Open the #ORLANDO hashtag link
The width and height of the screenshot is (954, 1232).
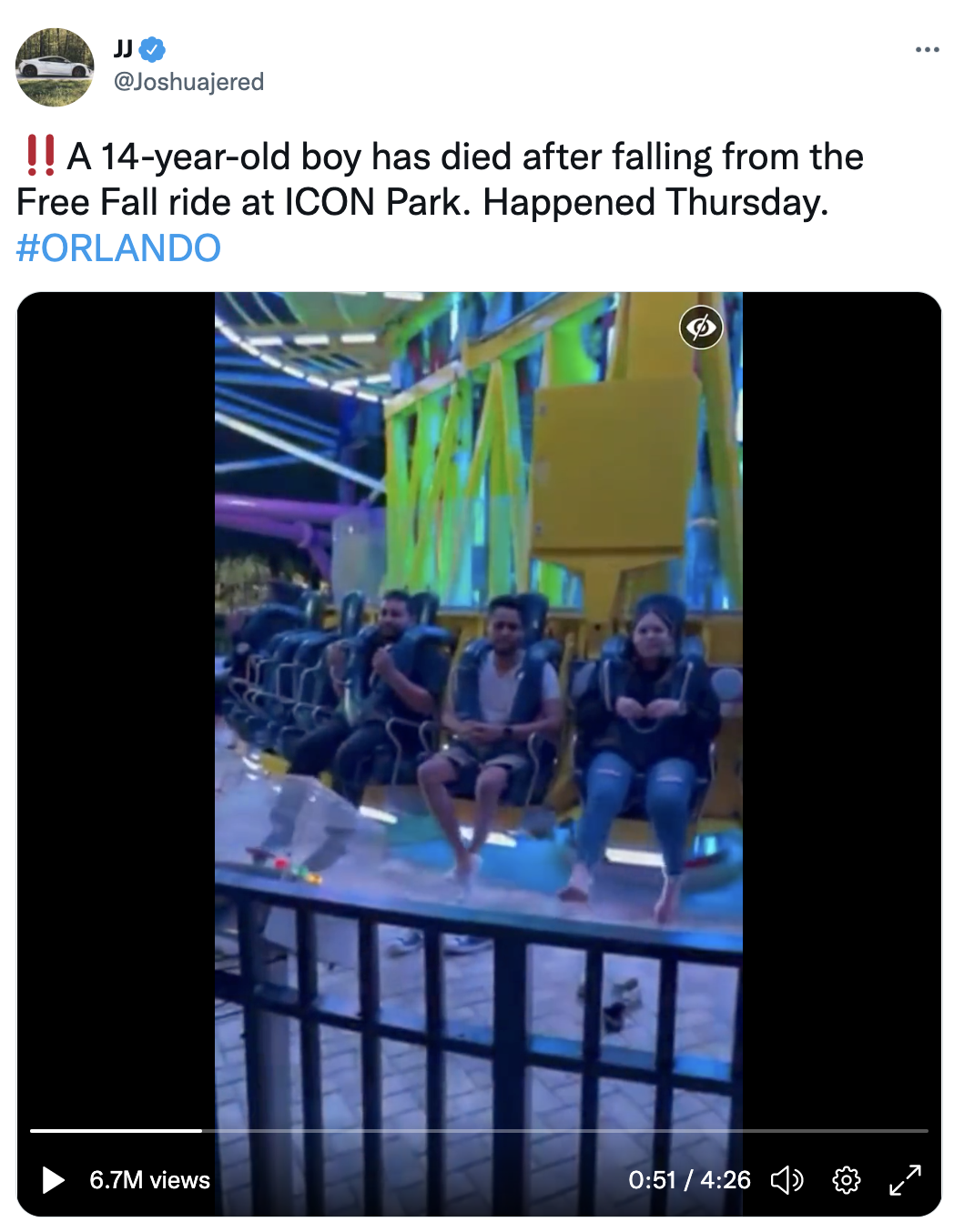pos(118,247)
